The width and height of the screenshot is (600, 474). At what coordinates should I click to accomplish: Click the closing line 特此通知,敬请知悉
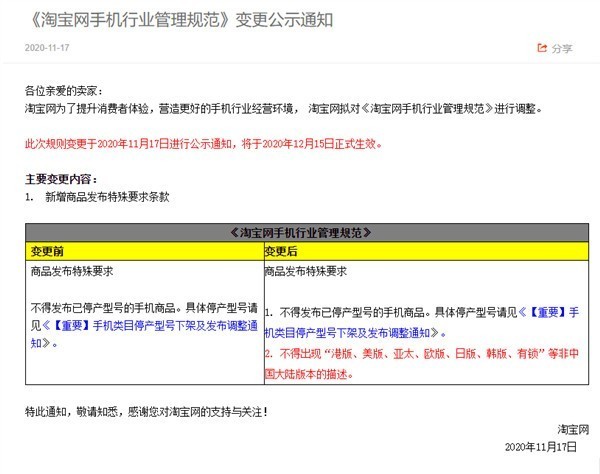click(x=146, y=411)
